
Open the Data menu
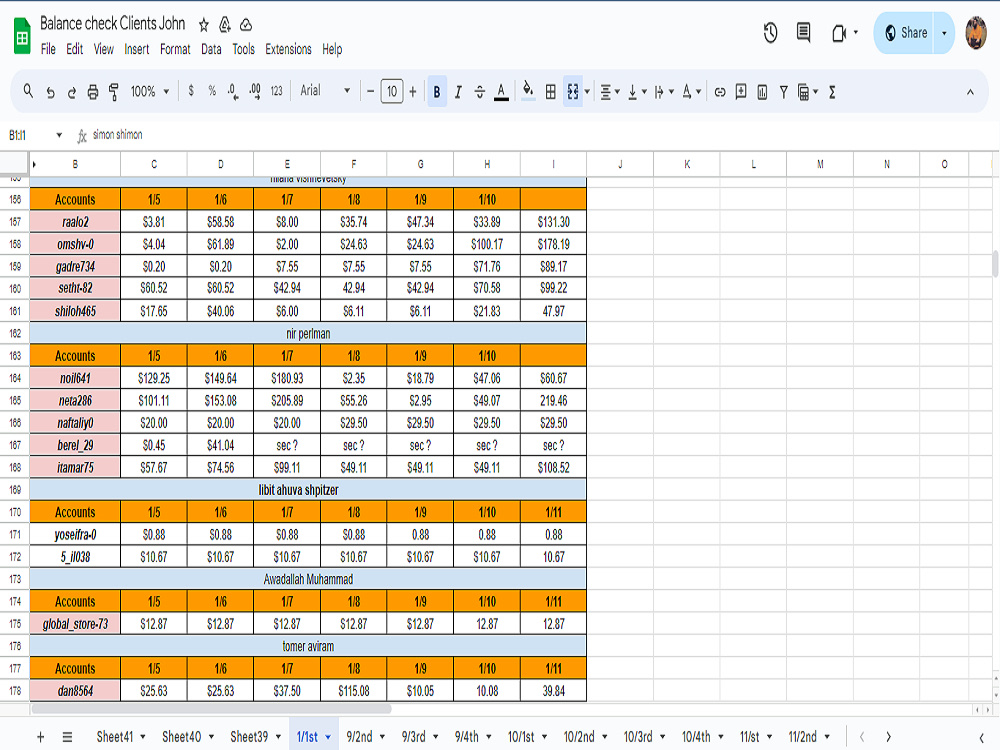coord(211,49)
